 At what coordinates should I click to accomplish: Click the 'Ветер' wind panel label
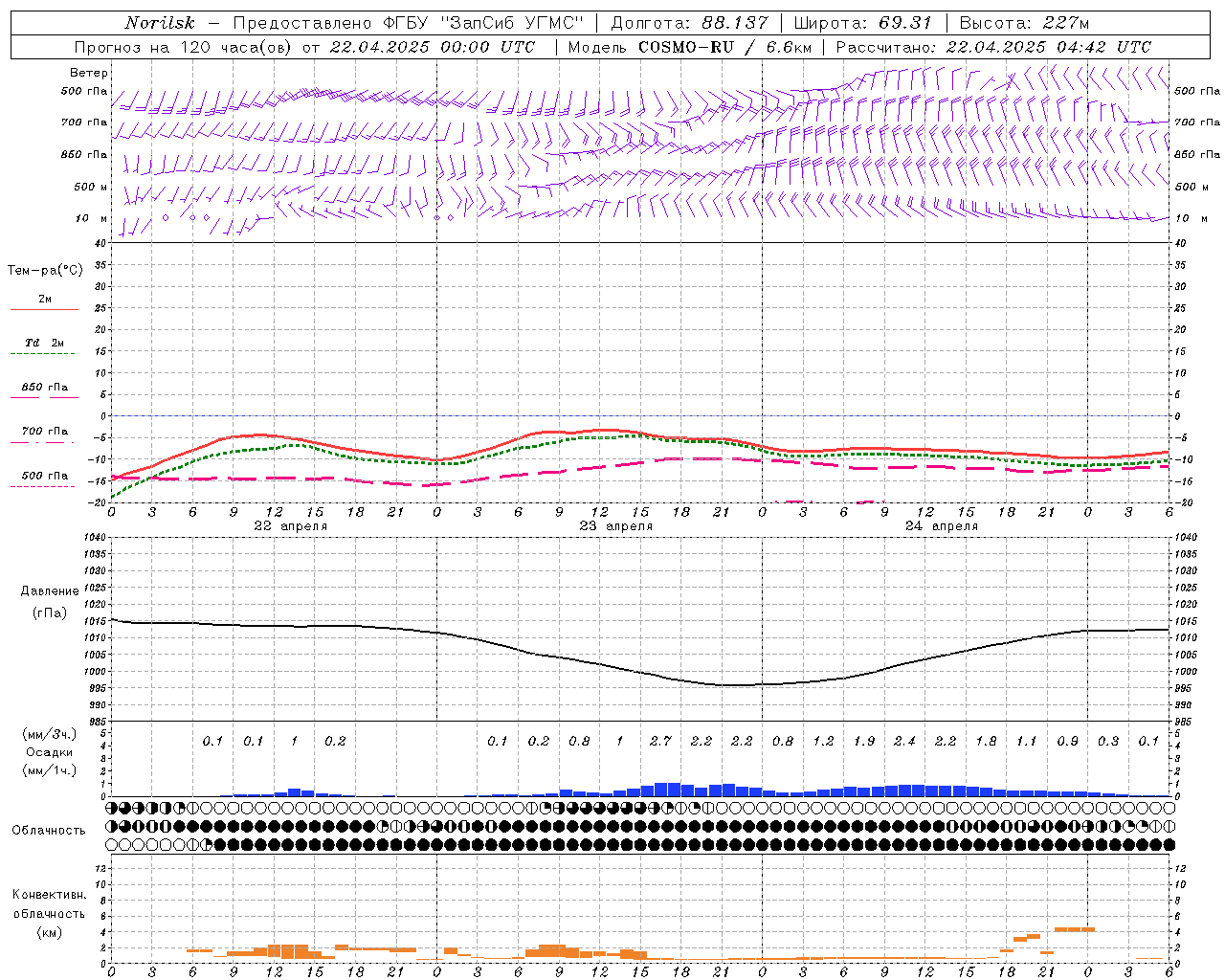89,73
